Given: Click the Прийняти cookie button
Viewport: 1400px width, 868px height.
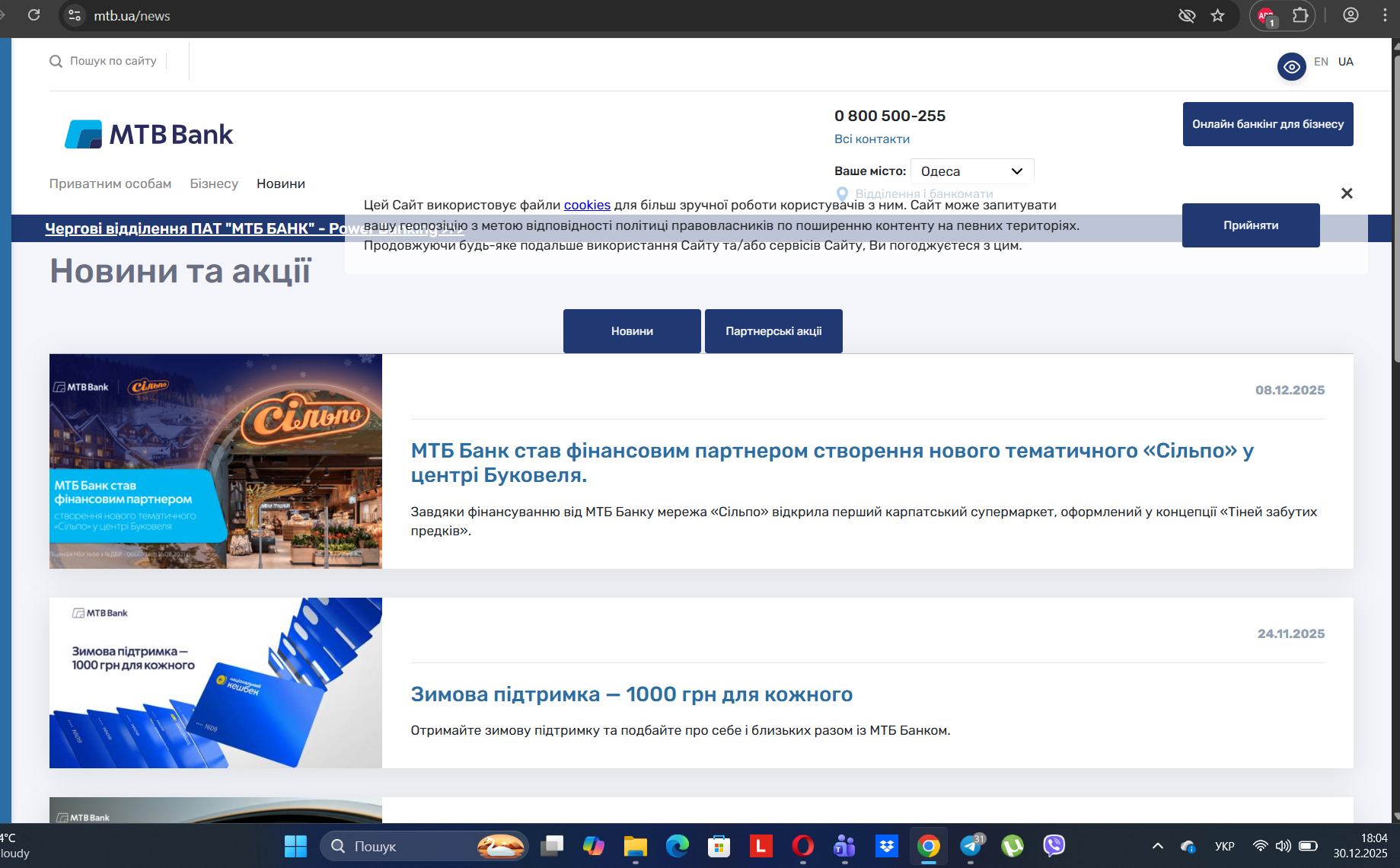Looking at the screenshot, I should [1251, 225].
